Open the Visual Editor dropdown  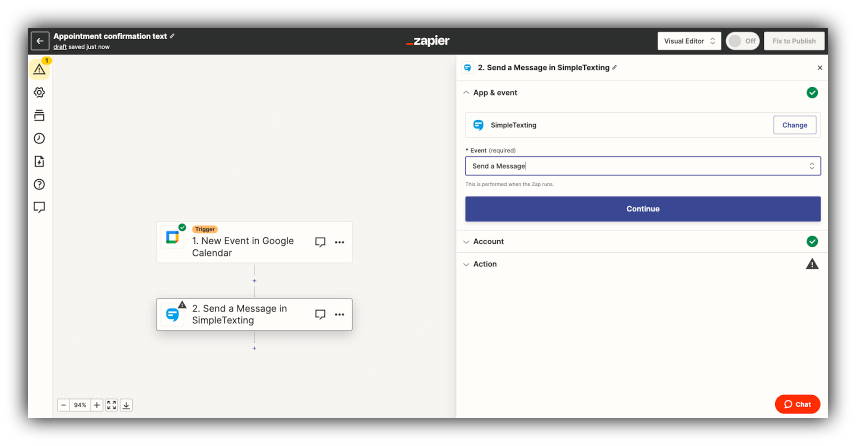pyautogui.click(x=689, y=41)
